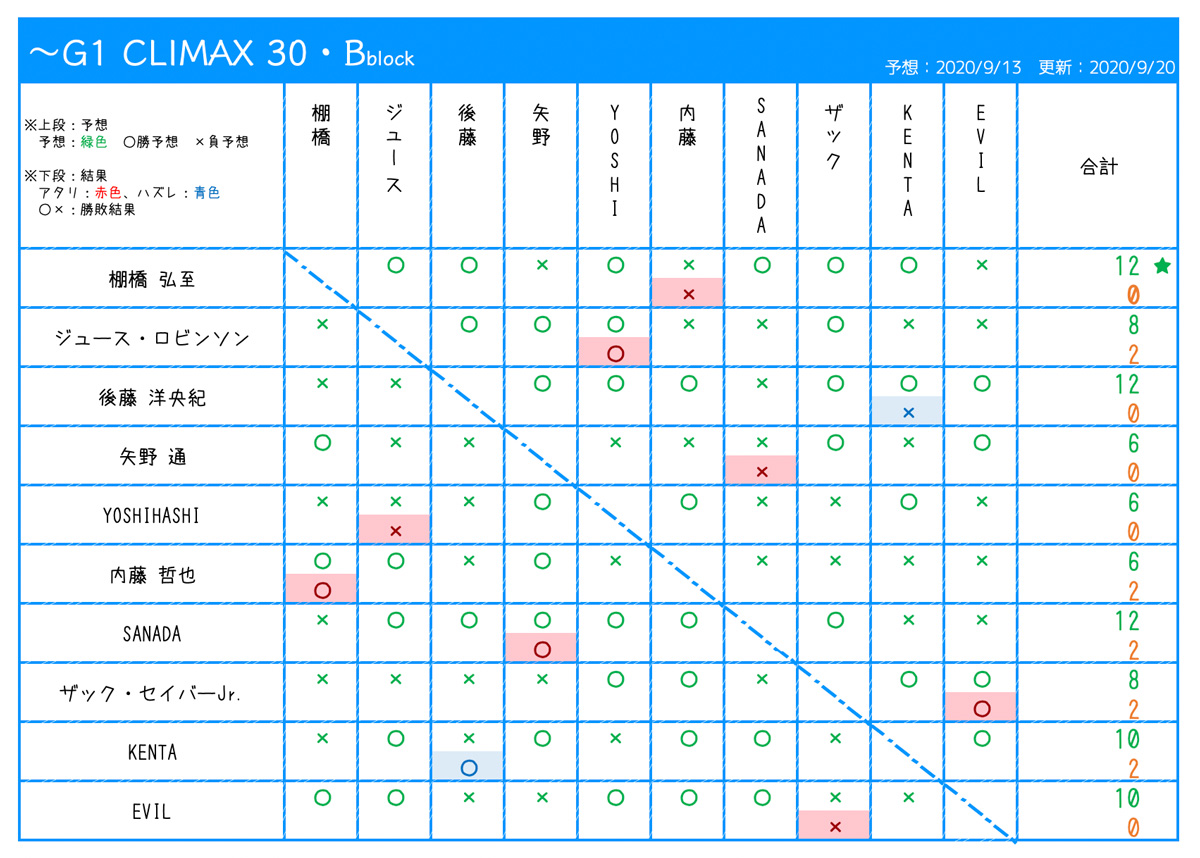Click the SANADA column header
This screenshot has height=858, width=1200.
click(761, 165)
